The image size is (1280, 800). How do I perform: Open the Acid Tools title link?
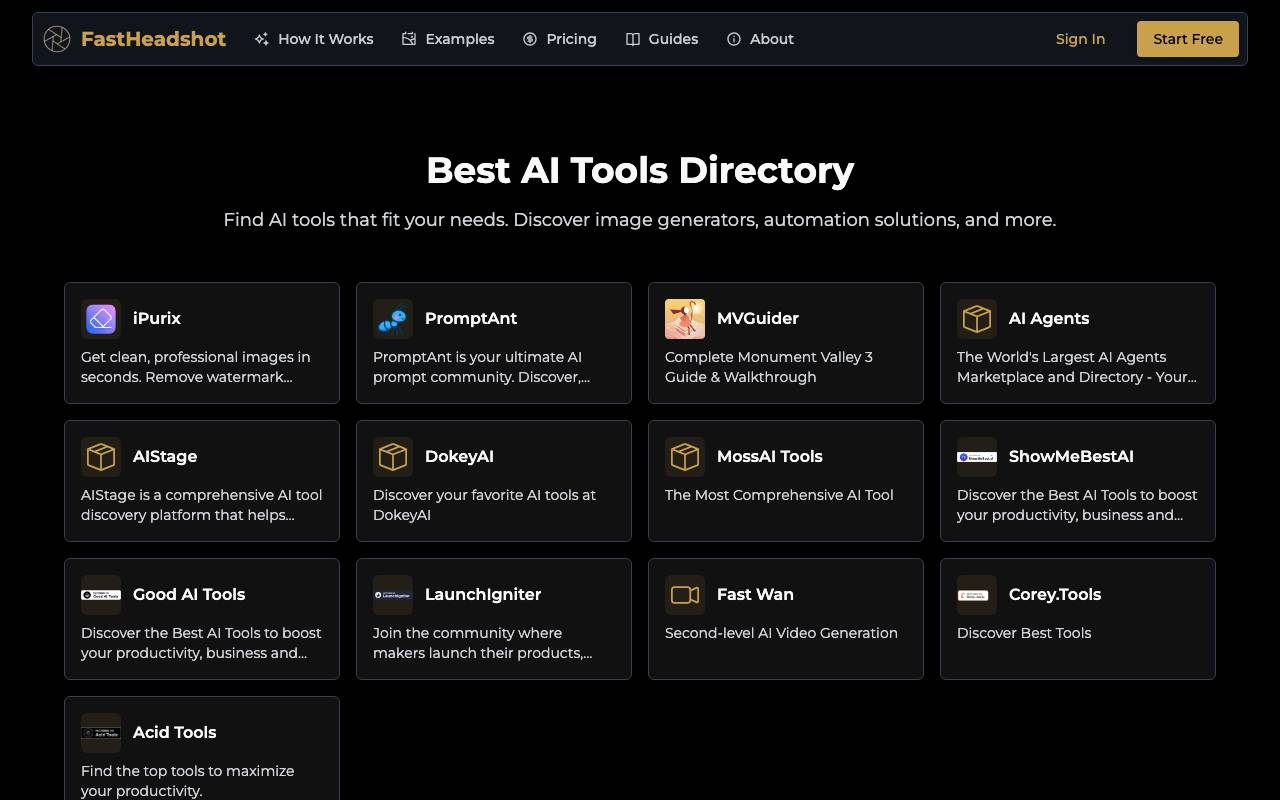tap(175, 732)
